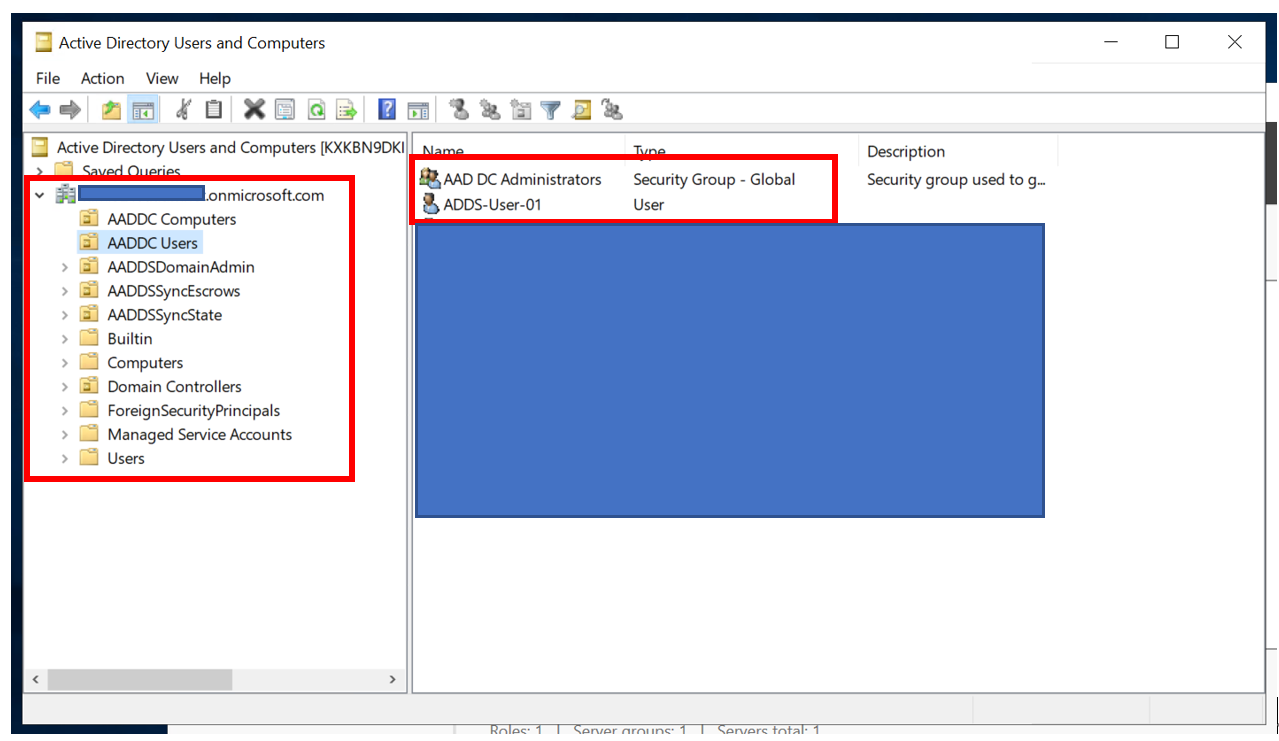This screenshot has height=741, width=1279.
Task: Expand the Builtin node arrow
Action: pos(65,339)
